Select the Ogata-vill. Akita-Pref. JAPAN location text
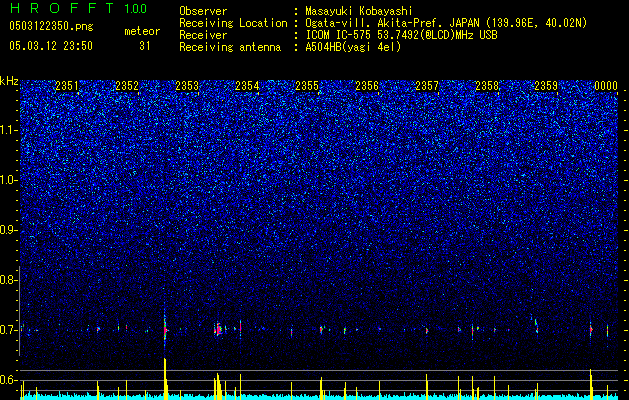Image resolution: width=629 pixels, height=400 pixels. (x=446, y=23)
